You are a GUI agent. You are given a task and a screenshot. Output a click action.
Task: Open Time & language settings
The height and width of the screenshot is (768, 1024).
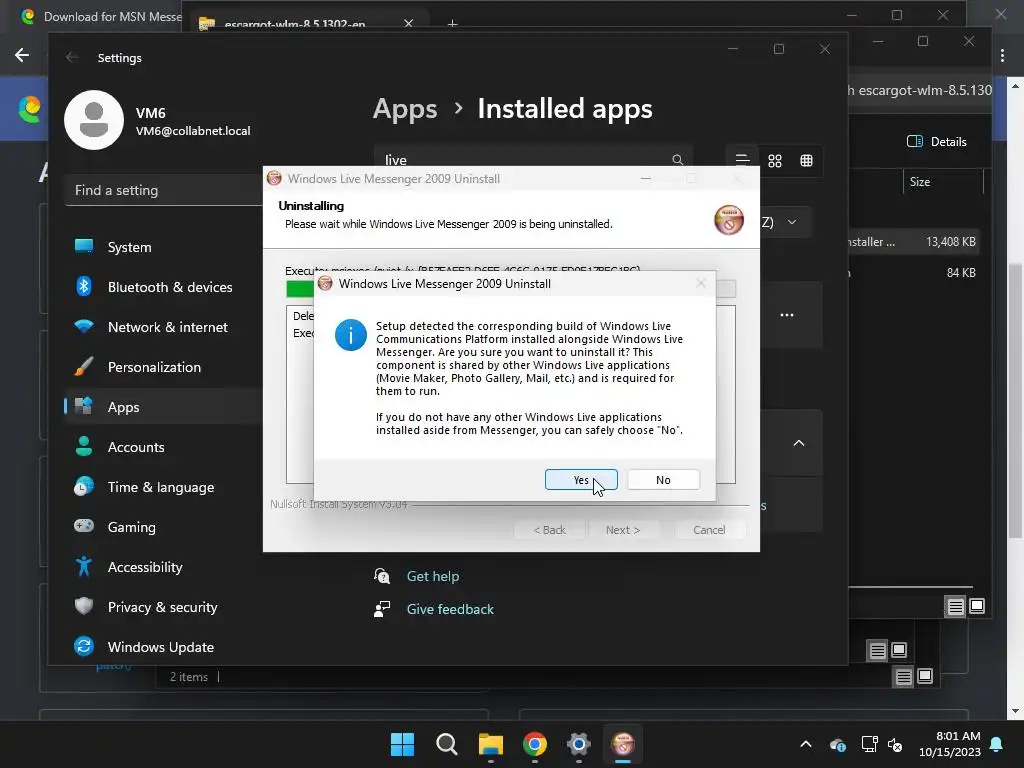click(x=163, y=487)
